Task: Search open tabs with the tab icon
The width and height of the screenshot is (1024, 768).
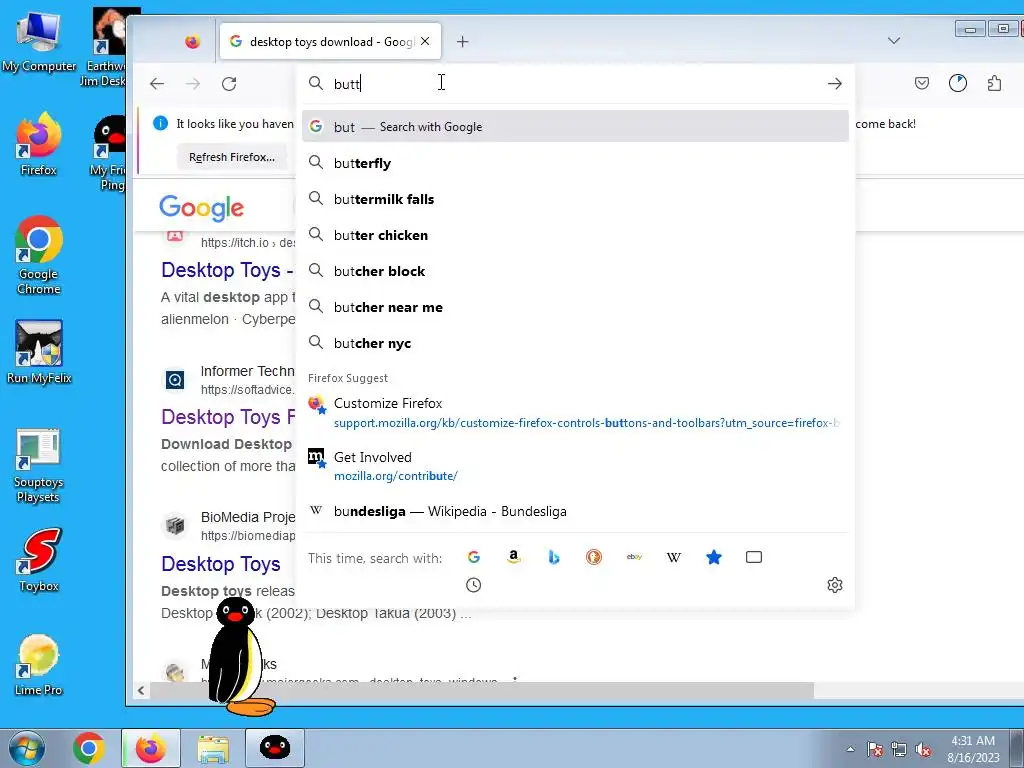Action: tap(754, 557)
